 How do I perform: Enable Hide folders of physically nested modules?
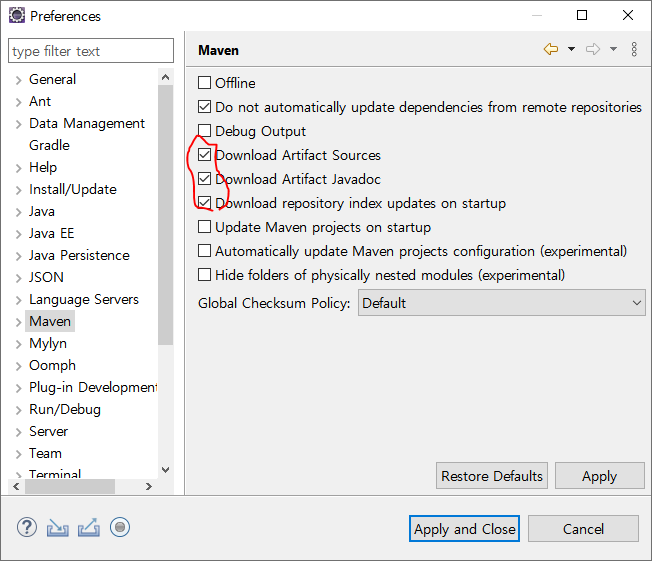(204, 275)
